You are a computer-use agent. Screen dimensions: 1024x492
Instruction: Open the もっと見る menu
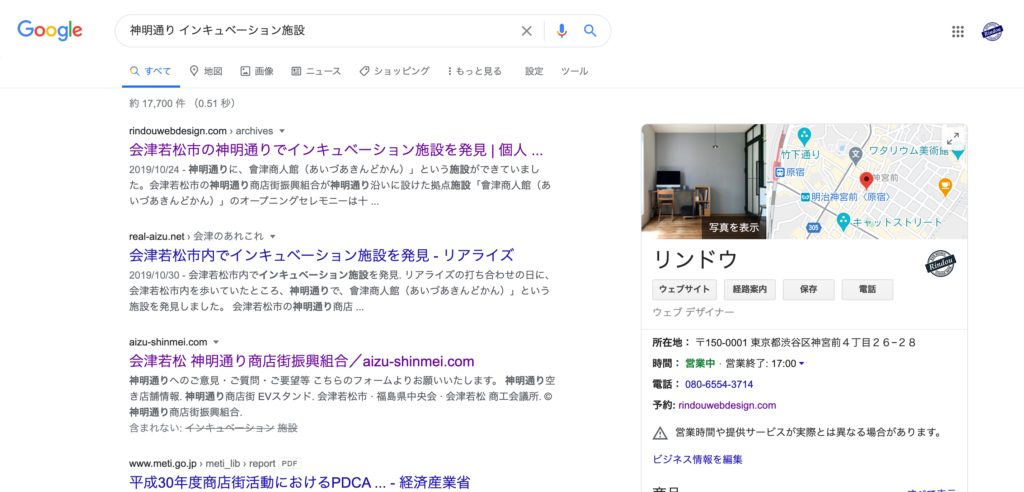coord(473,71)
